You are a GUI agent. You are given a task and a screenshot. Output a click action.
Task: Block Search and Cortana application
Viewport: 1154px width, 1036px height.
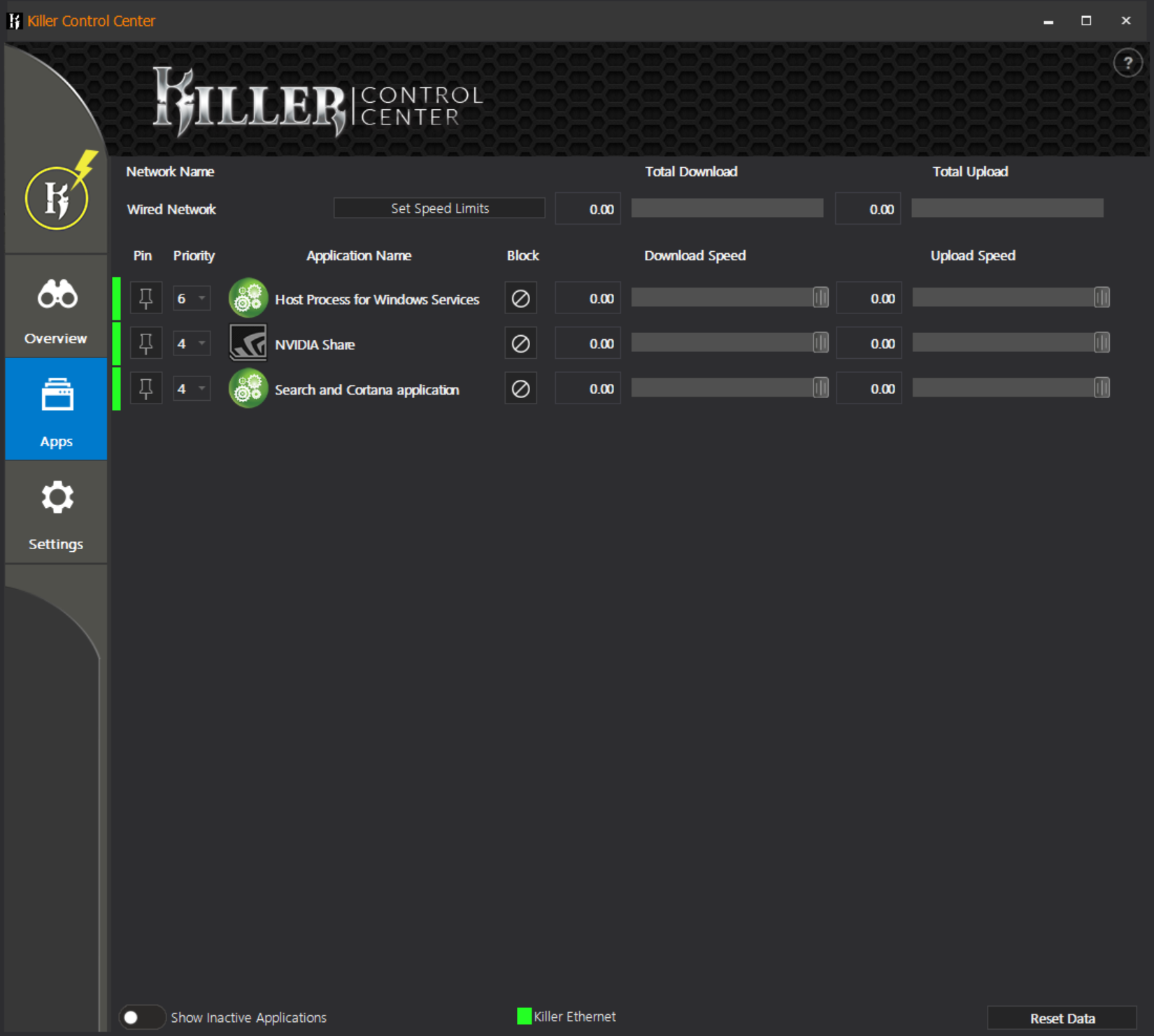coord(520,389)
